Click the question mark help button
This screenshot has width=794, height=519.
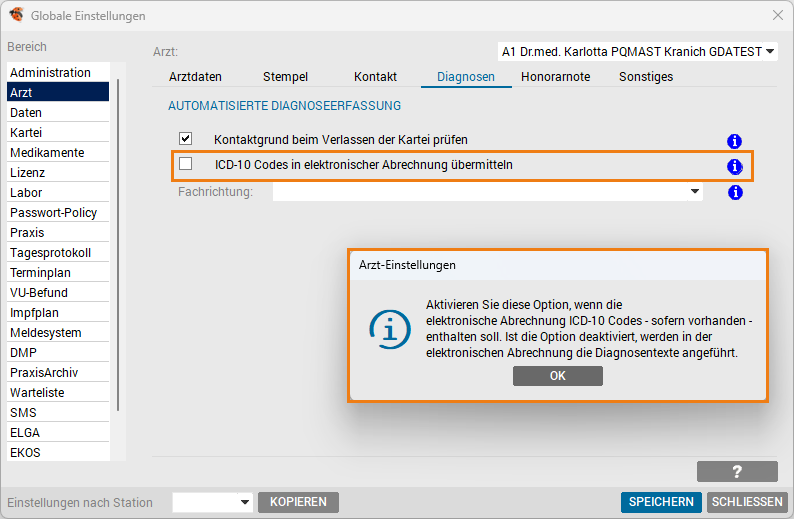(737, 472)
